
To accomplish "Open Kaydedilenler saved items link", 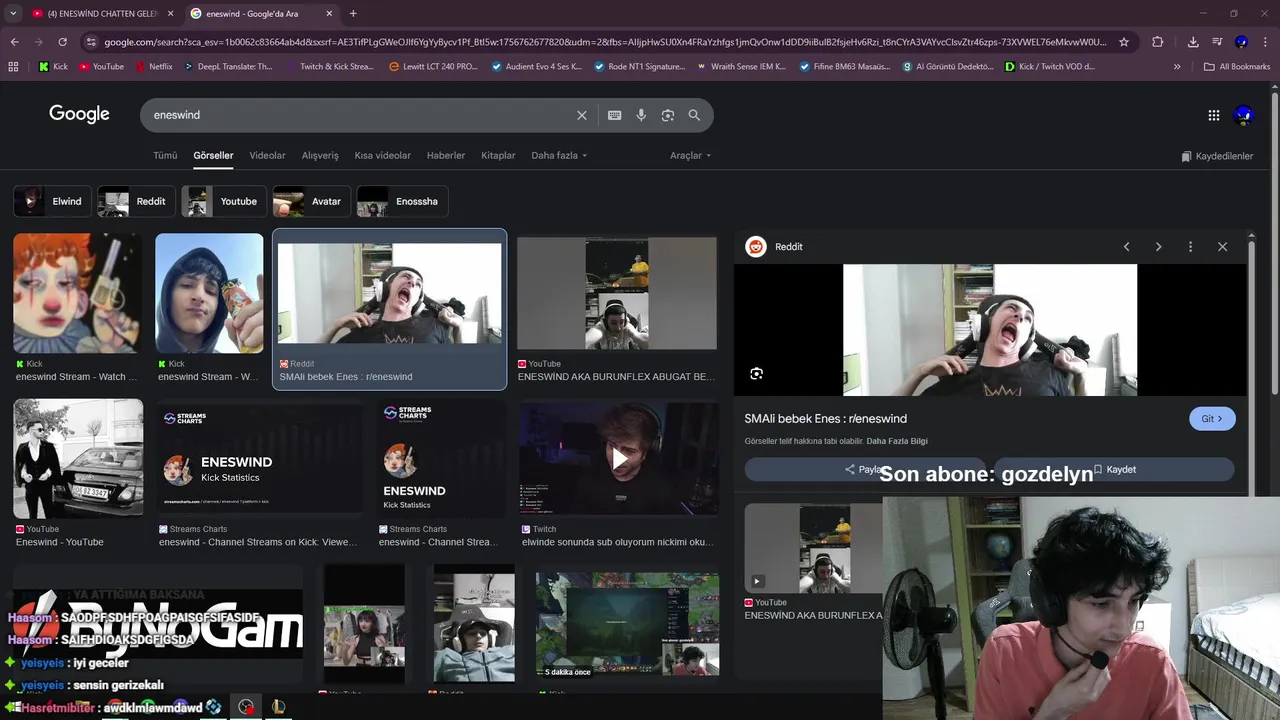I will point(1217,156).
